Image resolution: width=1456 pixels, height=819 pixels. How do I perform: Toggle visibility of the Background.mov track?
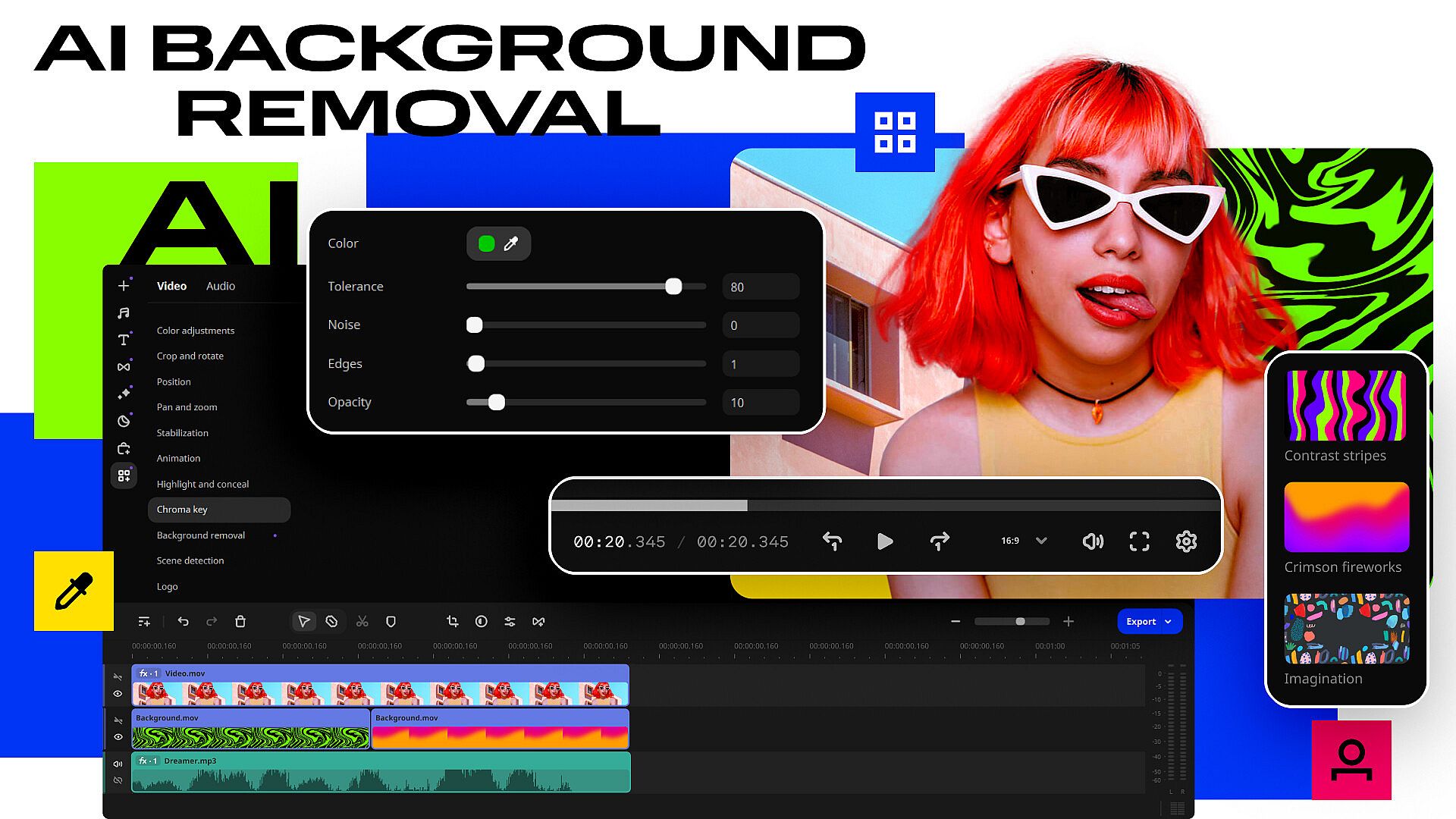click(x=118, y=737)
